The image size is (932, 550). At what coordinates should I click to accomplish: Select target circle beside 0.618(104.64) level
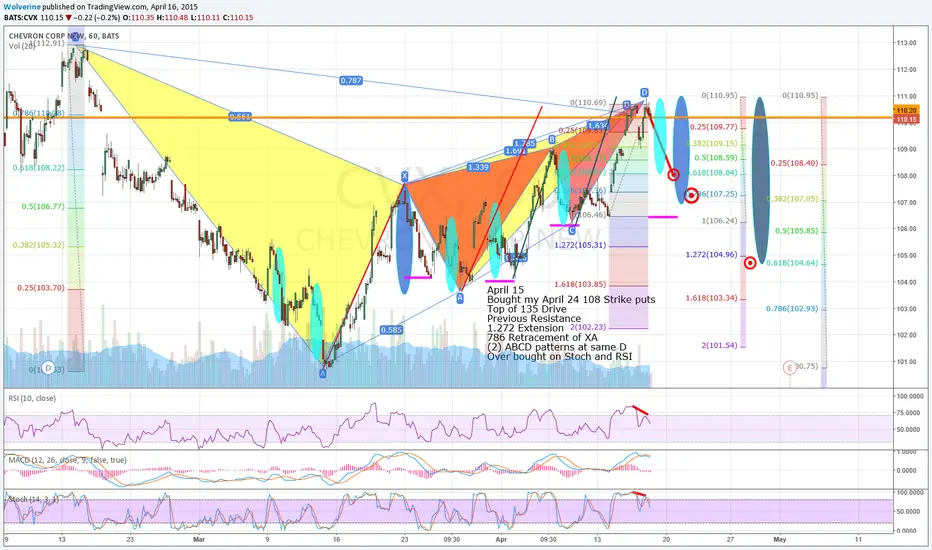click(750, 262)
